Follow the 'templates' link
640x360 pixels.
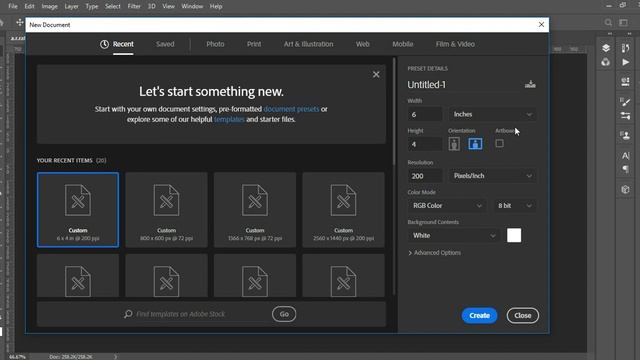[229, 119]
